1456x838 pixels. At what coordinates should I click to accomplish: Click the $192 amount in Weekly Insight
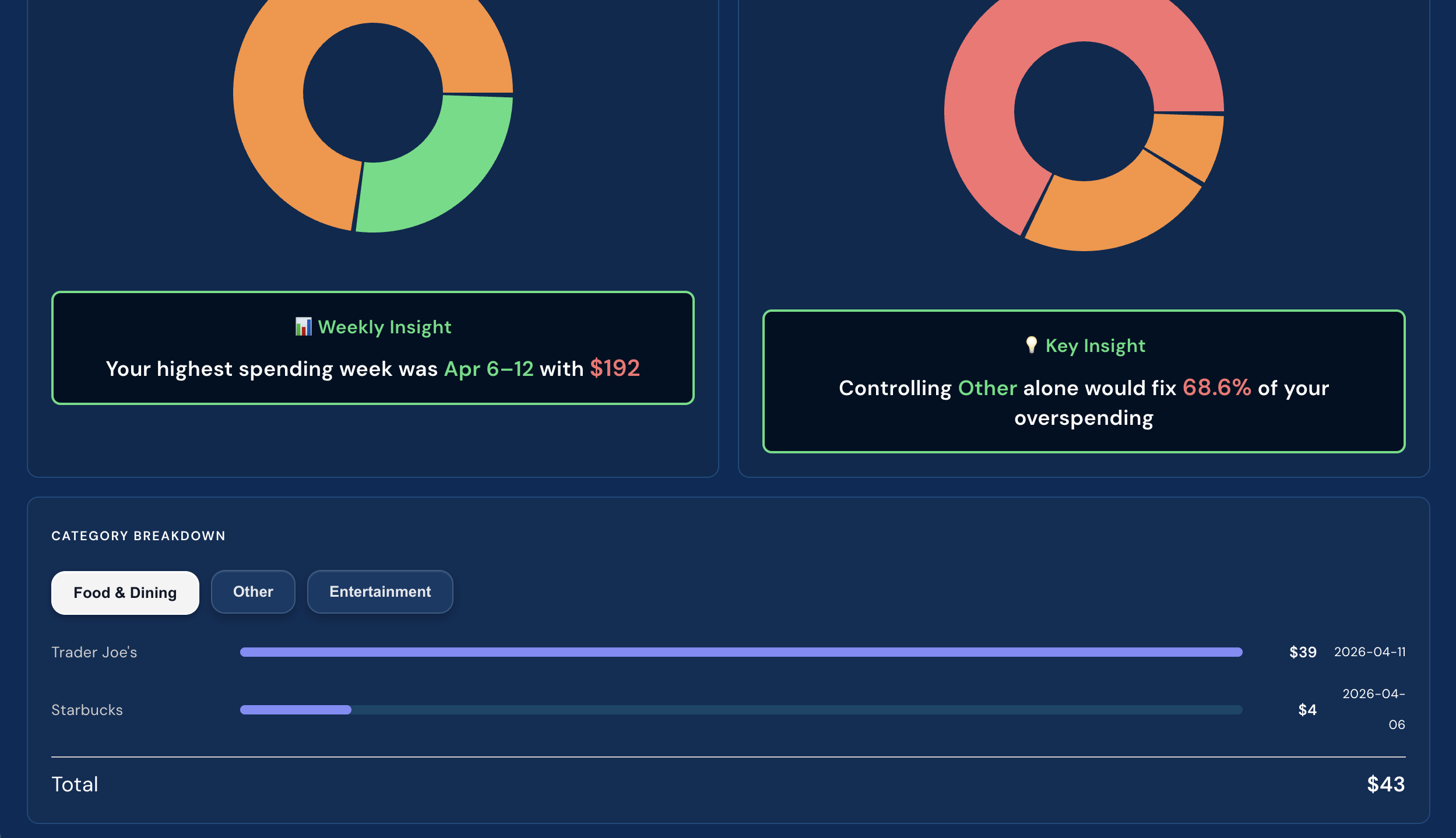[x=614, y=368]
